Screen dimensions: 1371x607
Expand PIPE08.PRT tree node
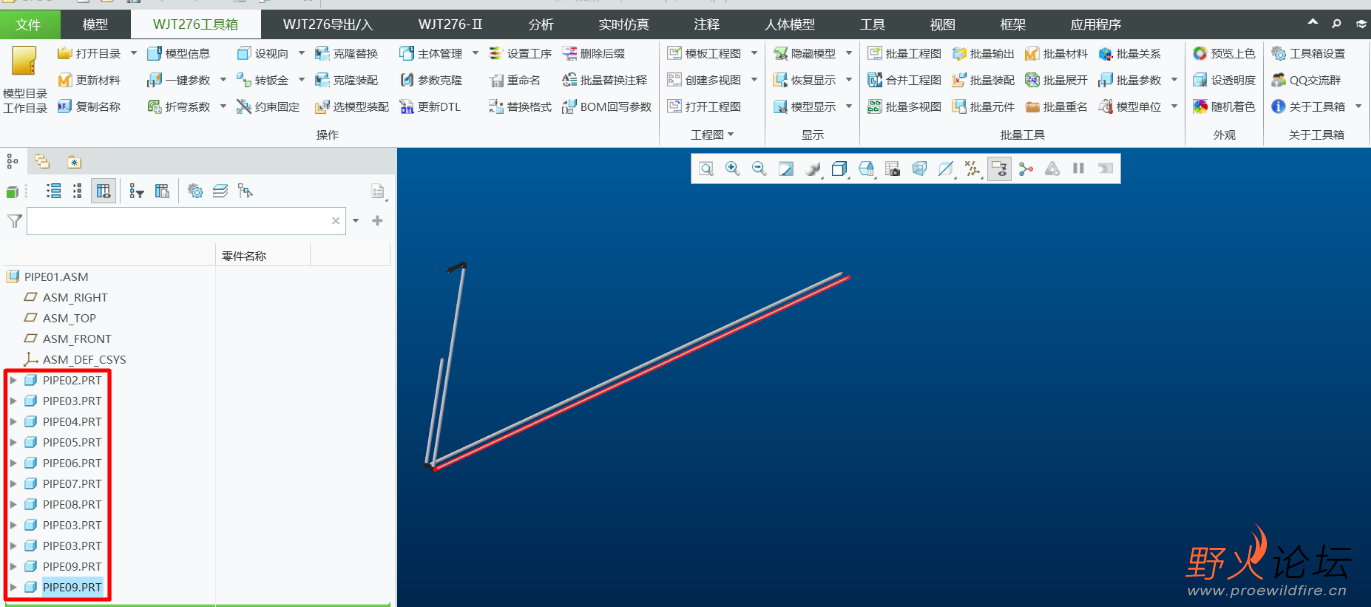(x=13, y=504)
